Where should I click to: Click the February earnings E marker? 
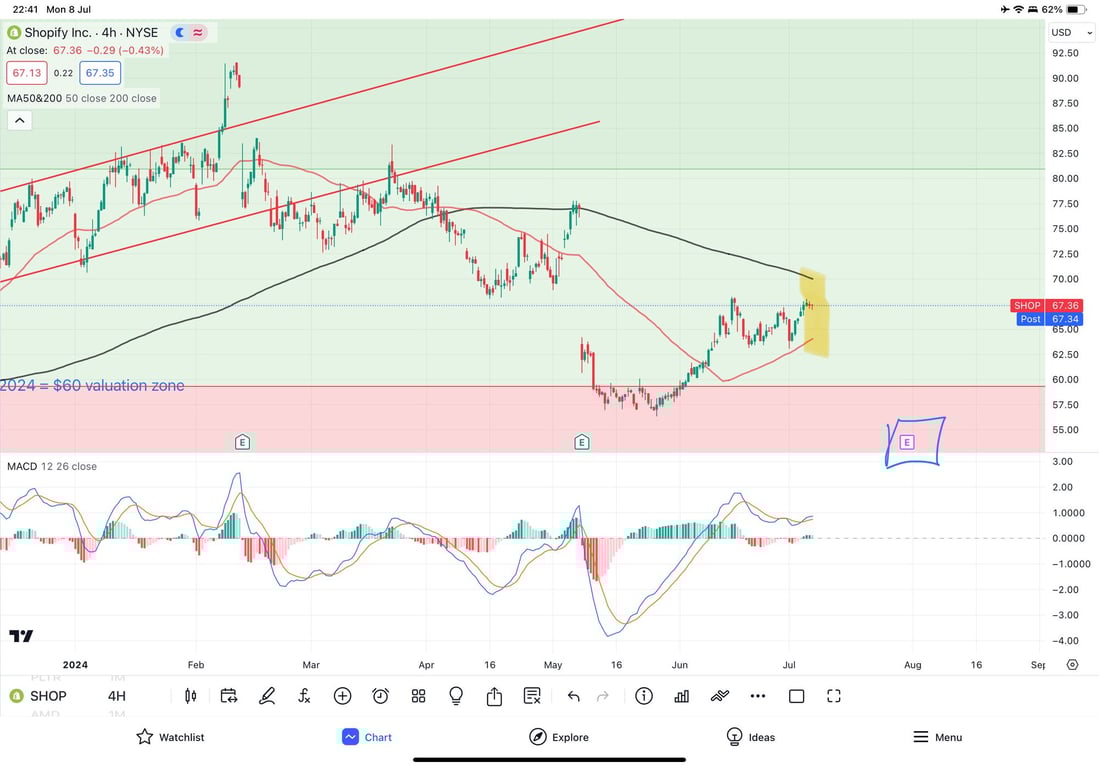click(242, 442)
